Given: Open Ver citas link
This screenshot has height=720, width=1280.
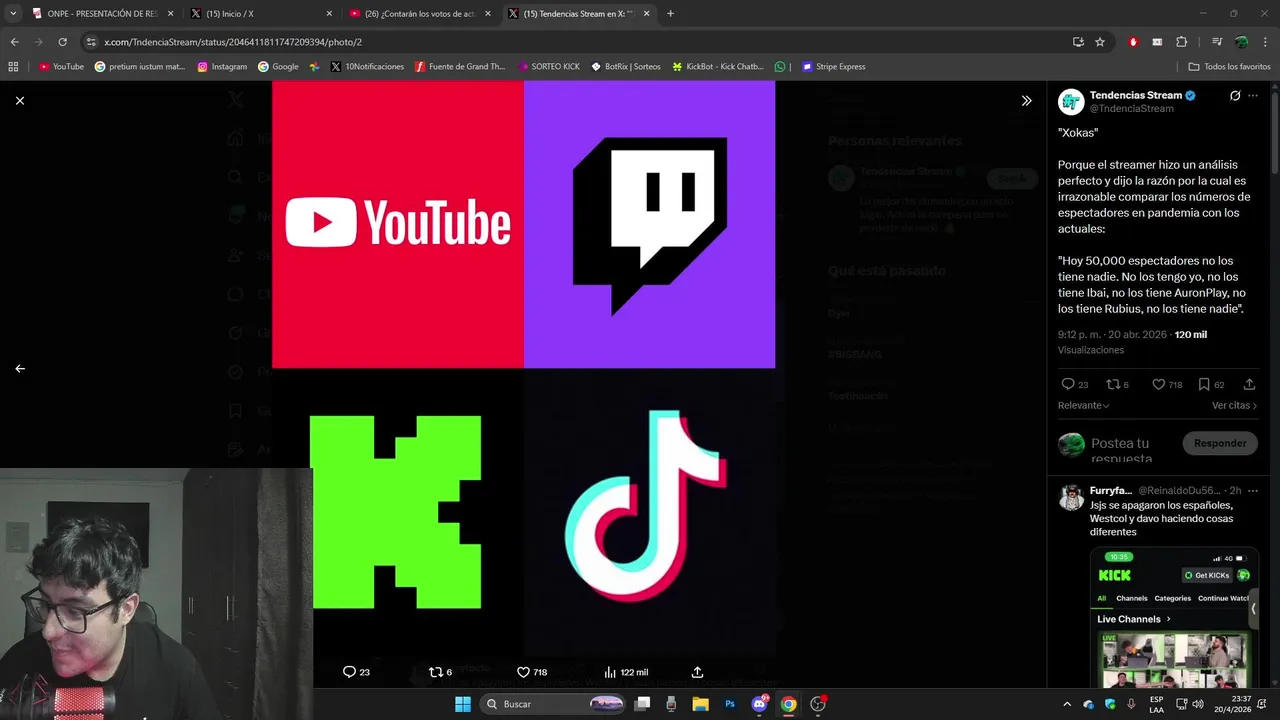Looking at the screenshot, I should (x=1234, y=405).
